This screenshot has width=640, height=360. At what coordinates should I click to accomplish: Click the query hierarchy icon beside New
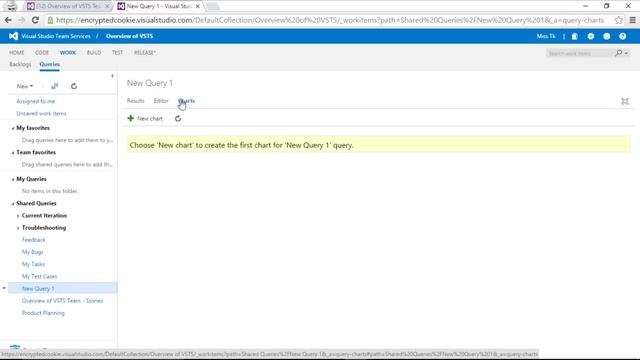click(55, 86)
